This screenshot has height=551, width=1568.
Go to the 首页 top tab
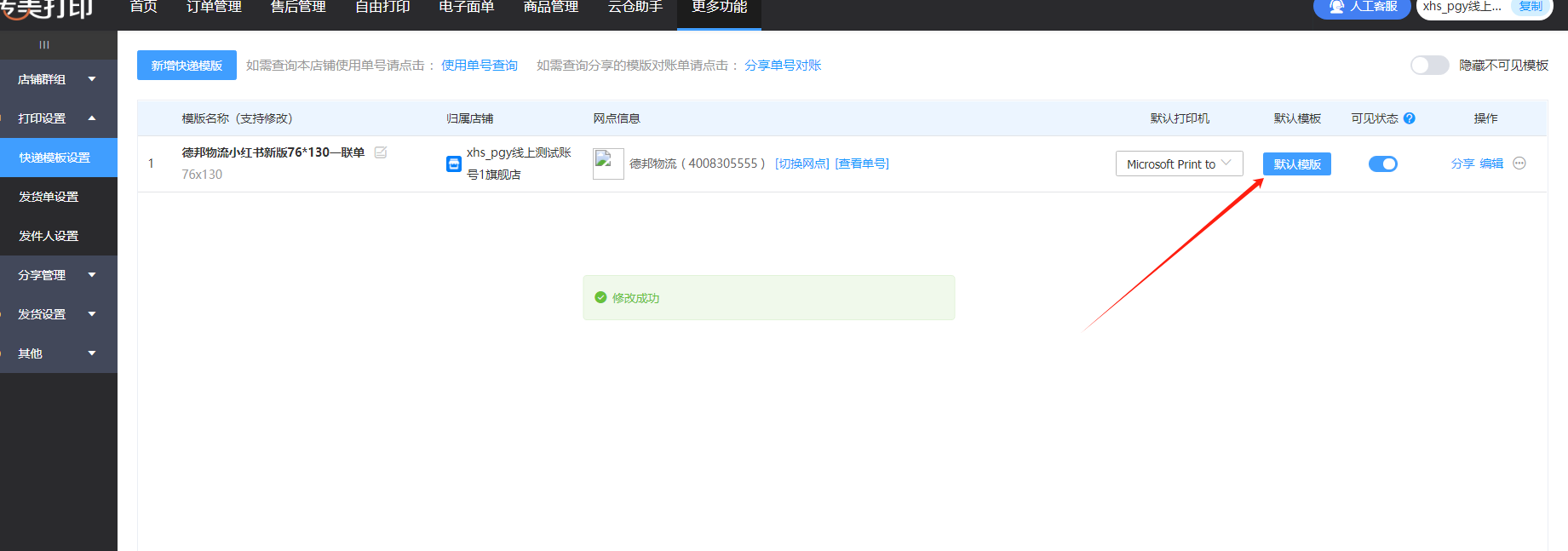tap(143, 8)
